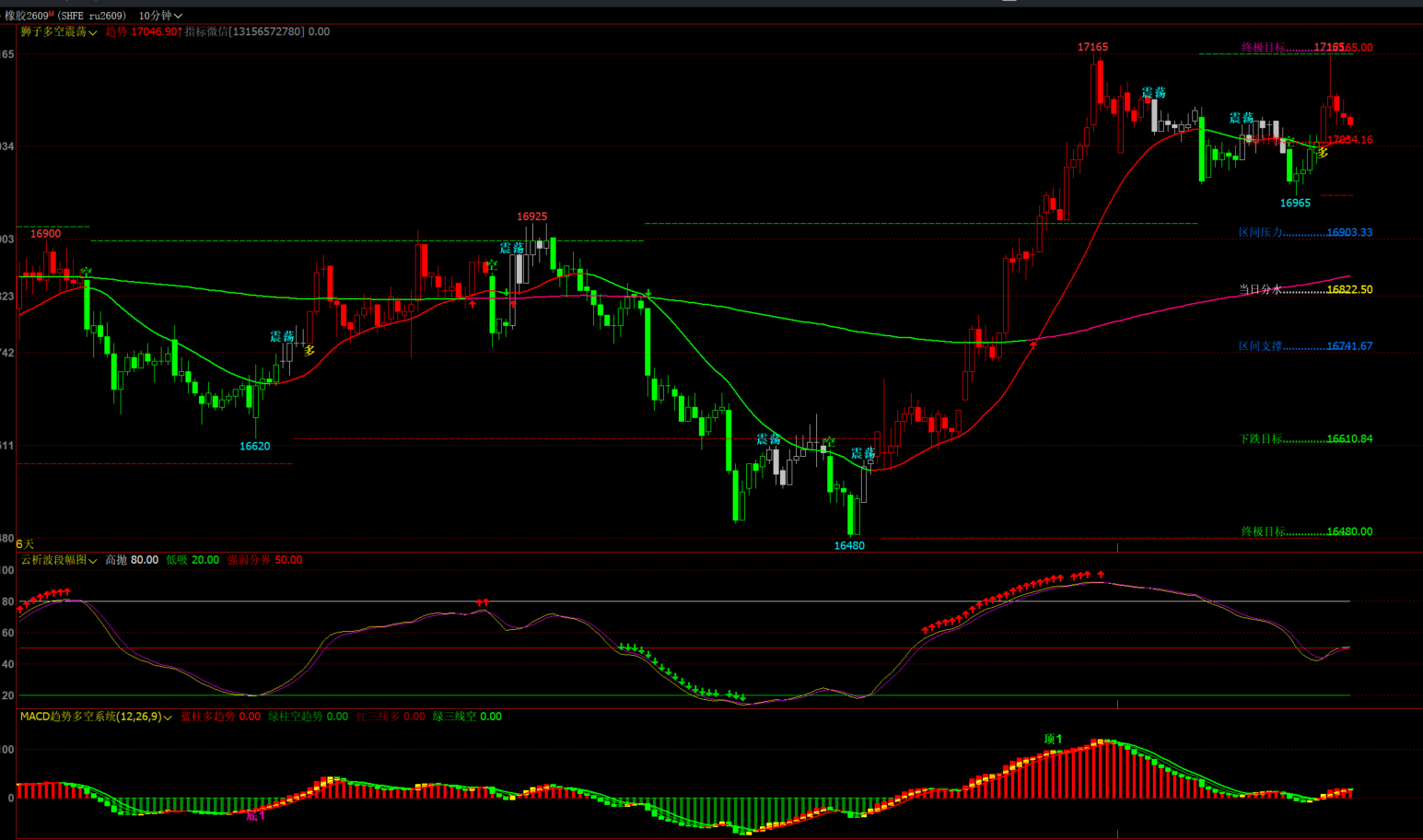Click the 底1 marker on the MACD panel
The height and width of the screenshot is (840, 1423).
point(255,815)
